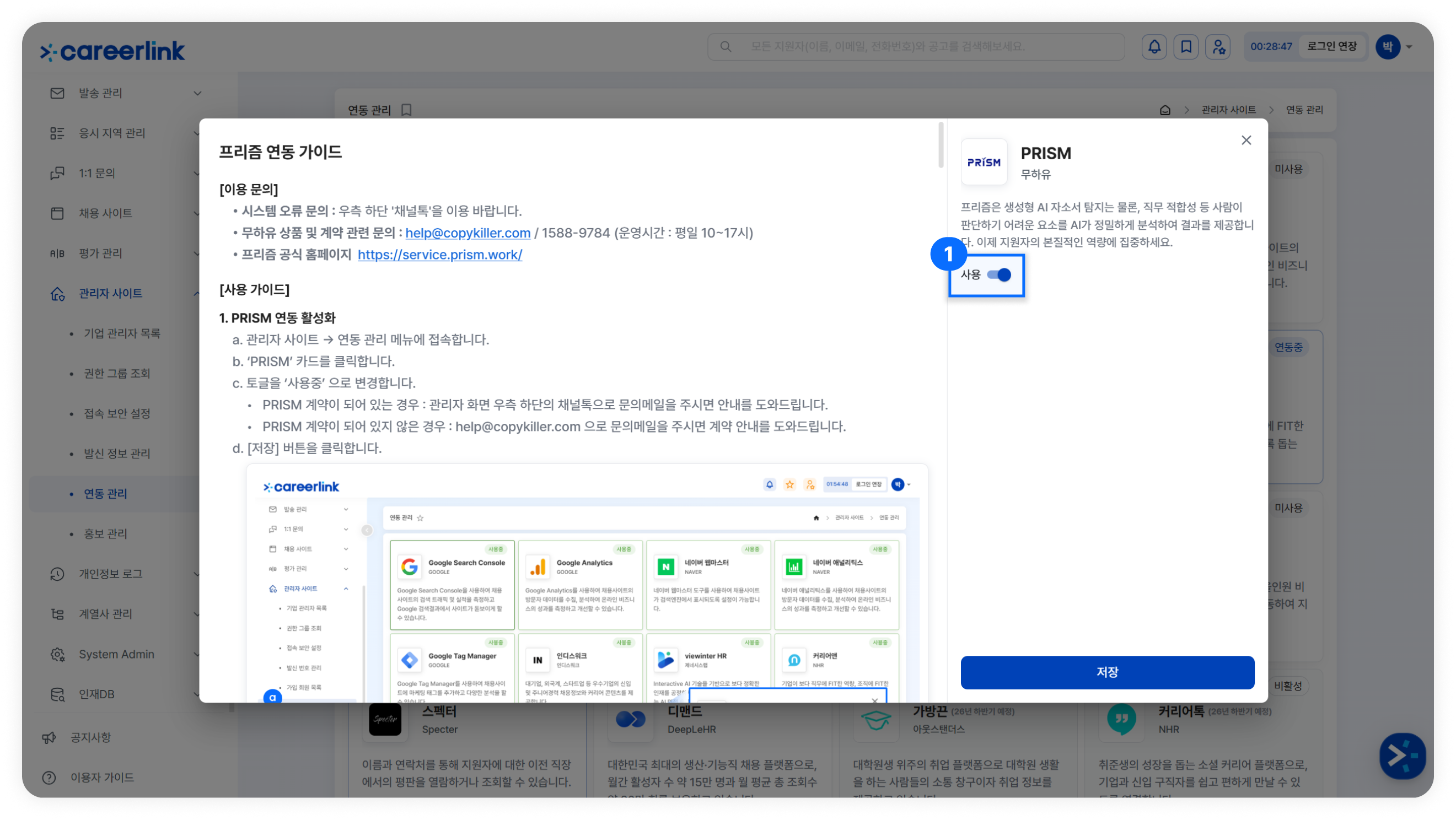Click the [이용 문의] section heading
1456x820 pixels.
(x=249, y=190)
